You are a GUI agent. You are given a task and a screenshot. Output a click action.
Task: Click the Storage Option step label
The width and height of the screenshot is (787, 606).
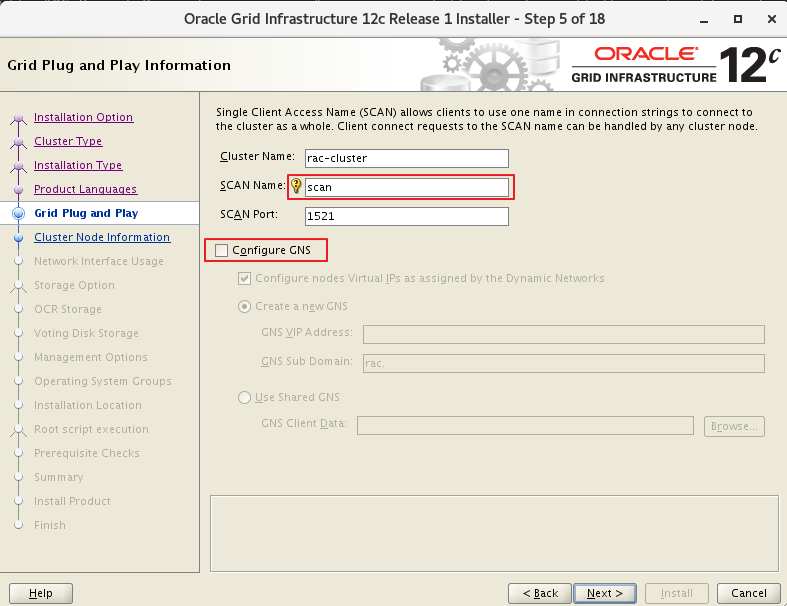[74, 285]
